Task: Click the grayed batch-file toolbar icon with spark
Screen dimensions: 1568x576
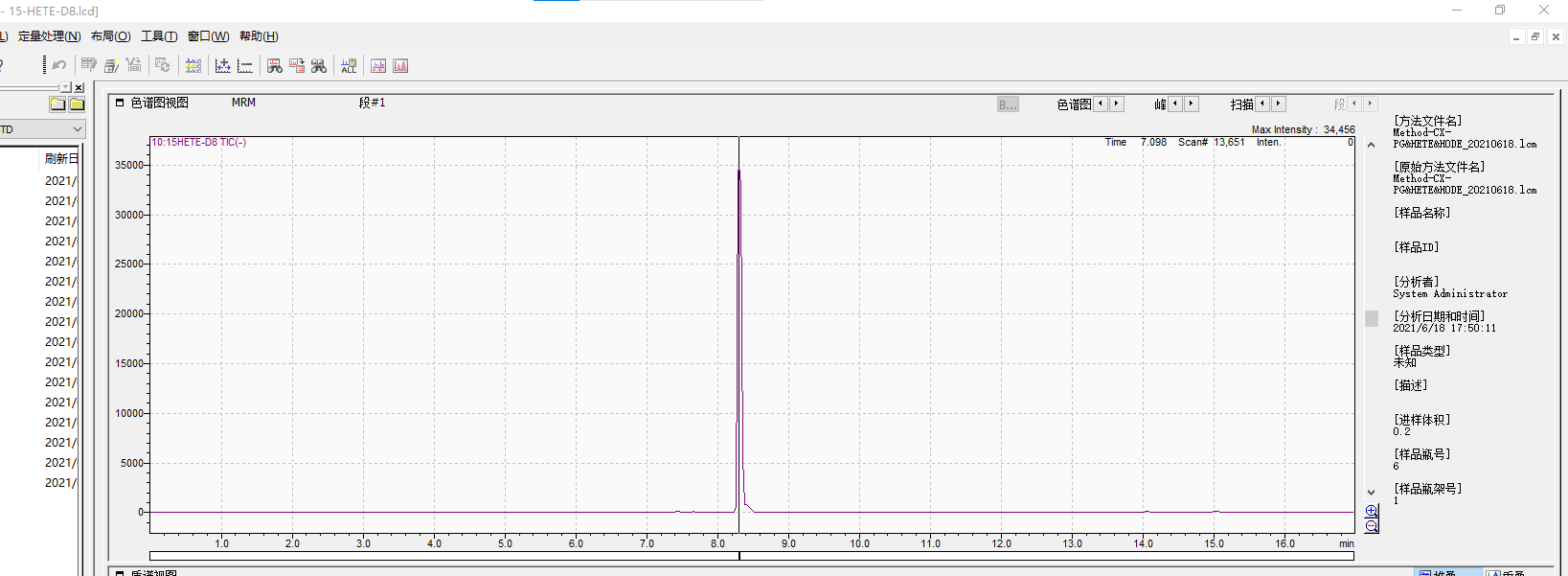Action: click(x=111, y=65)
